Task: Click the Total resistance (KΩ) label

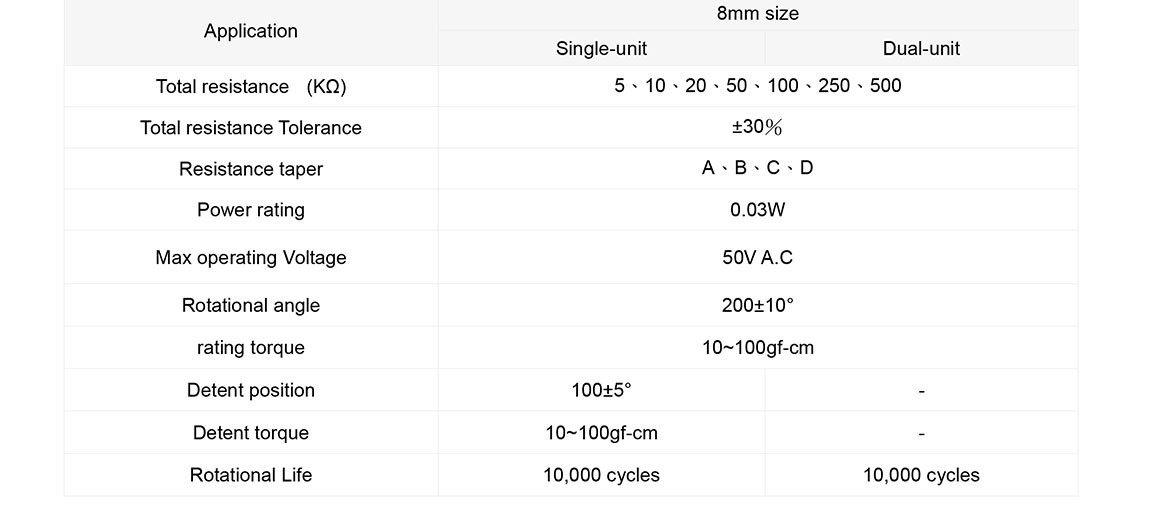Action: pyautogui.click(x=251, y=87)
